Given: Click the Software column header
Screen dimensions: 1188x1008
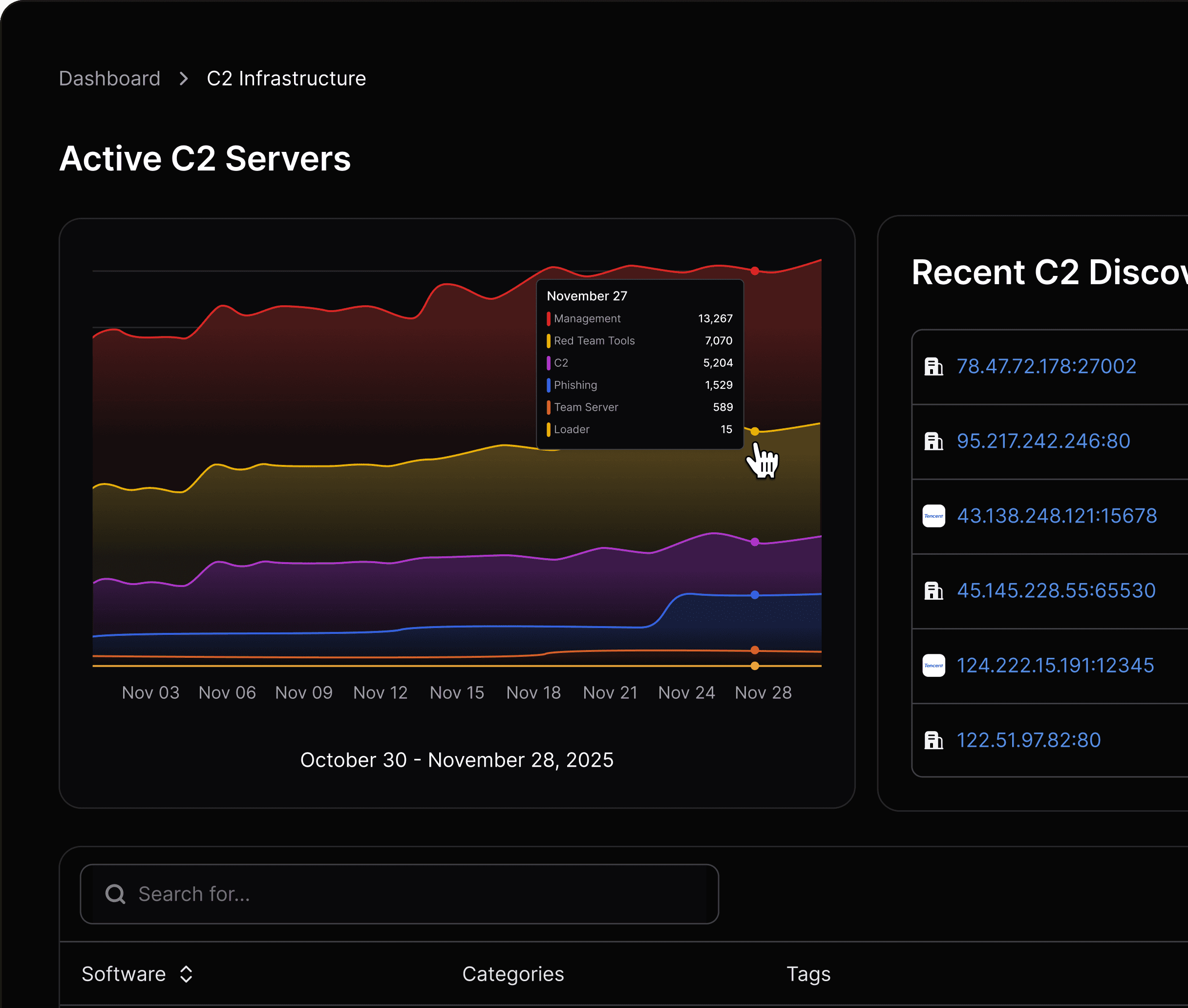Looking at the screenshot, I should 124,974.
